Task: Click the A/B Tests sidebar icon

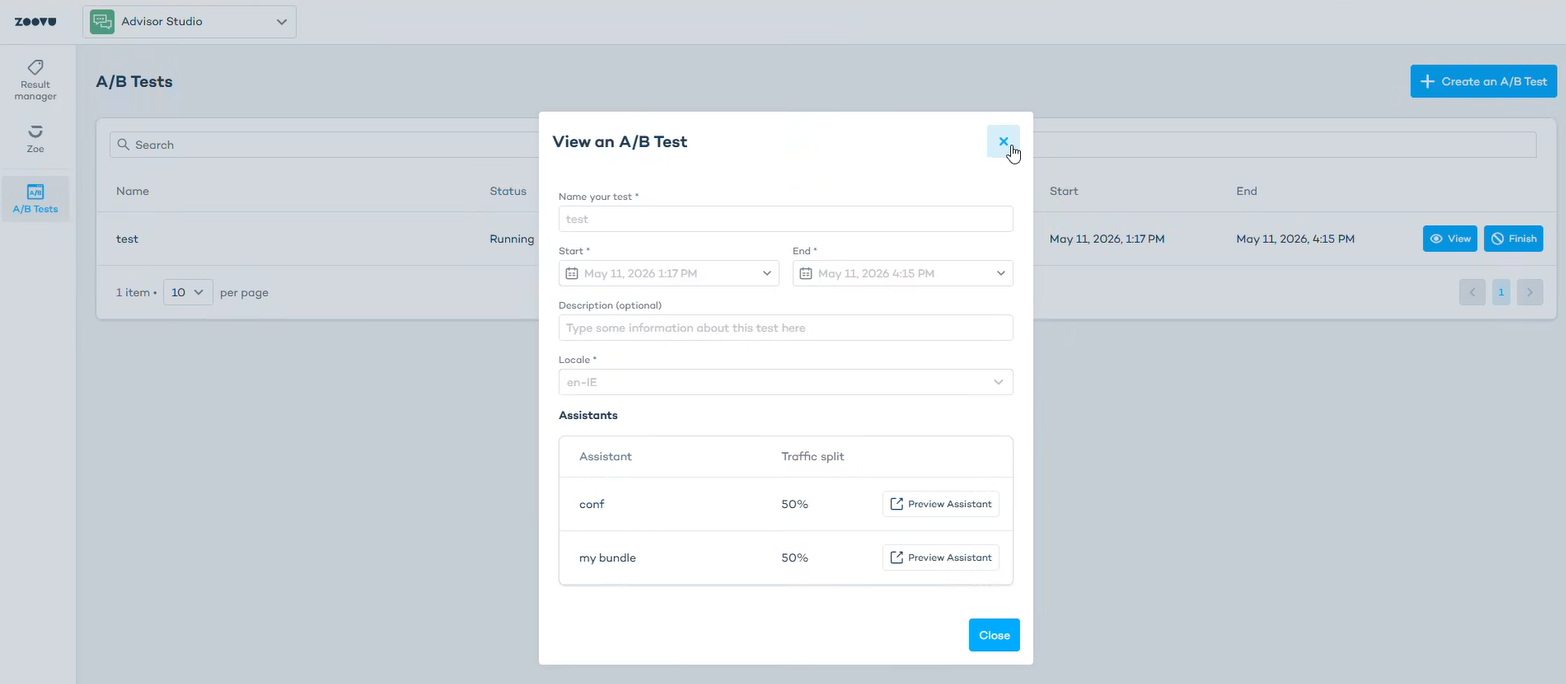Action: (x=36, y=191)
